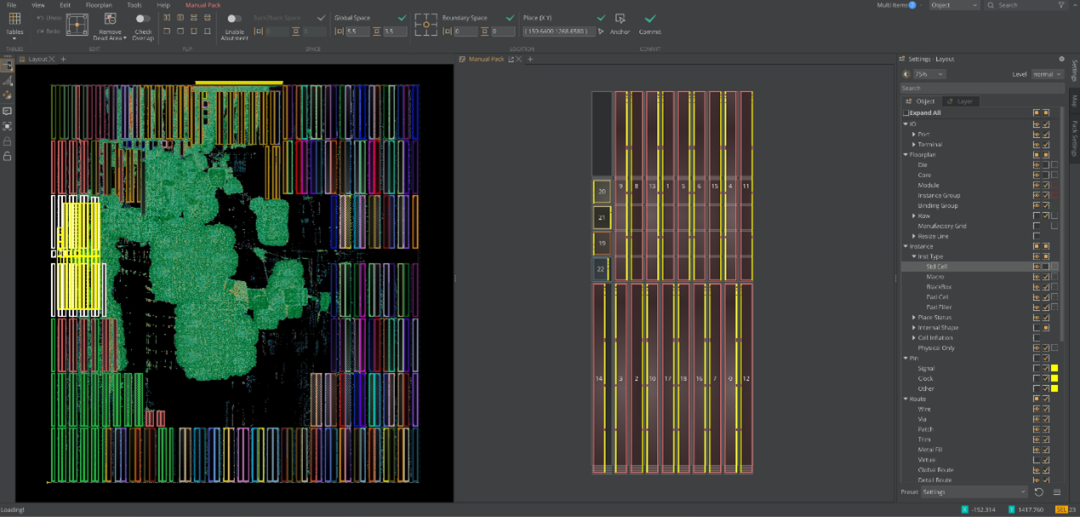Open the Level normal dropdown
The image size is (1080, 517).
tap(1045, 74)
